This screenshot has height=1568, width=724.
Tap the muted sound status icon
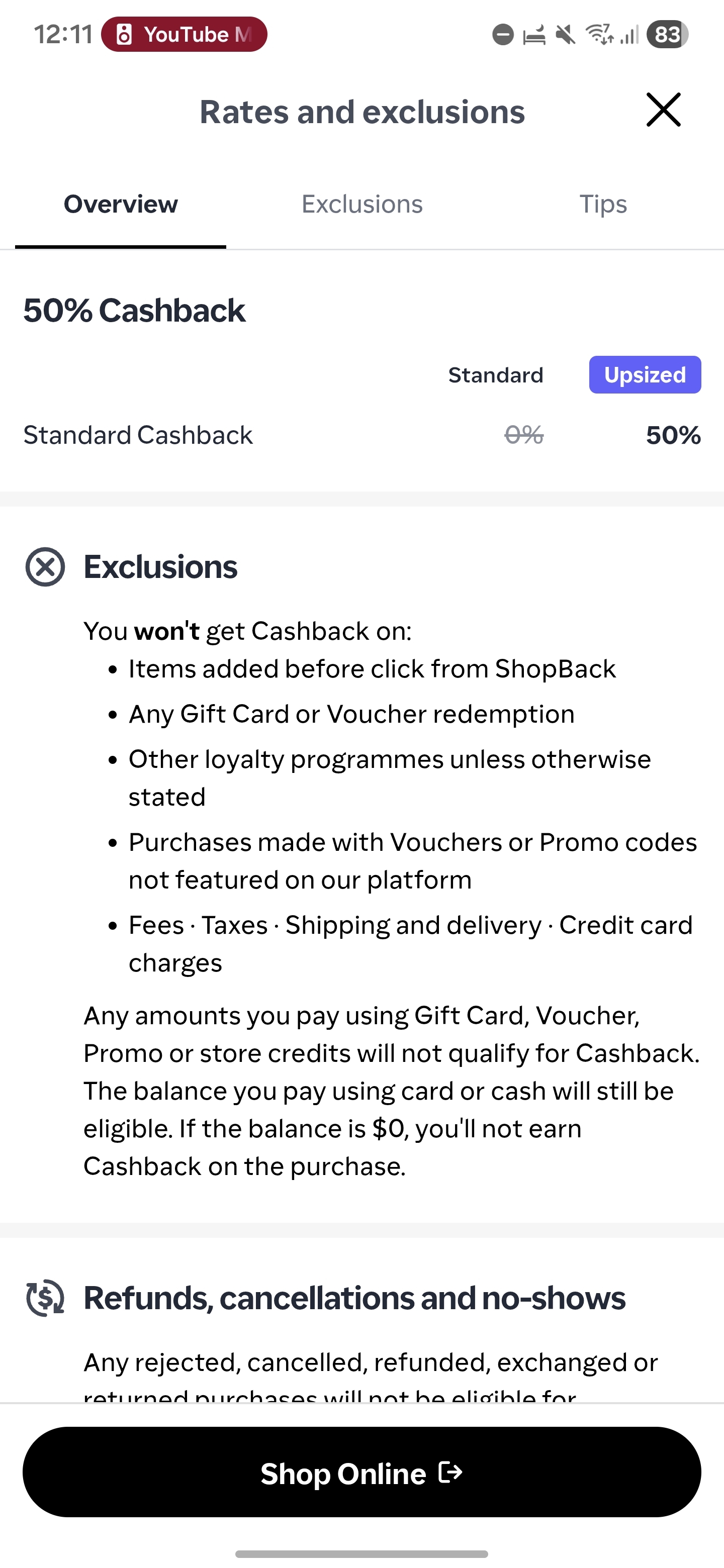click(x=566, y=35)
